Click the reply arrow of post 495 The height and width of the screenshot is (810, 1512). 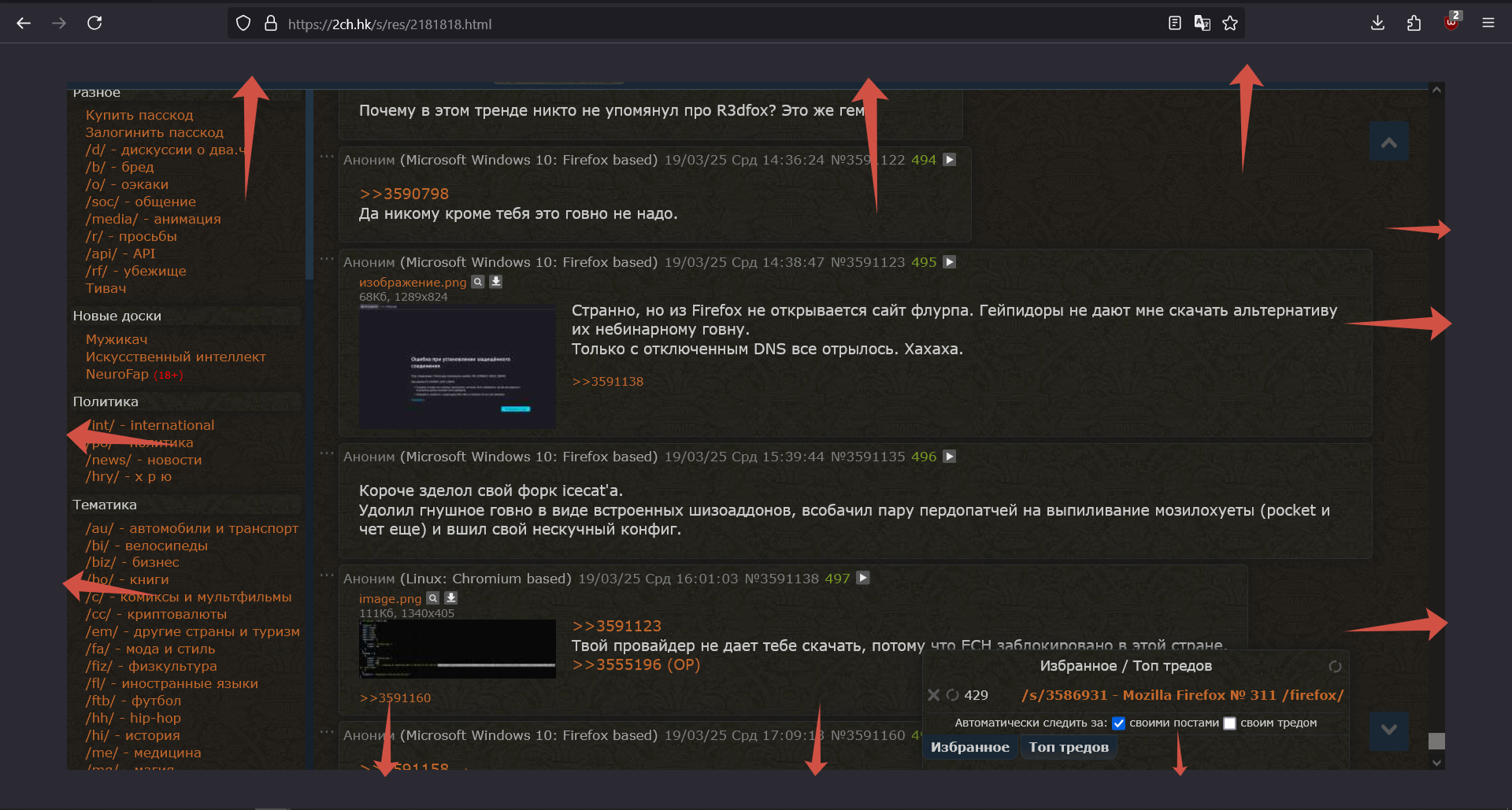point(950,262)
